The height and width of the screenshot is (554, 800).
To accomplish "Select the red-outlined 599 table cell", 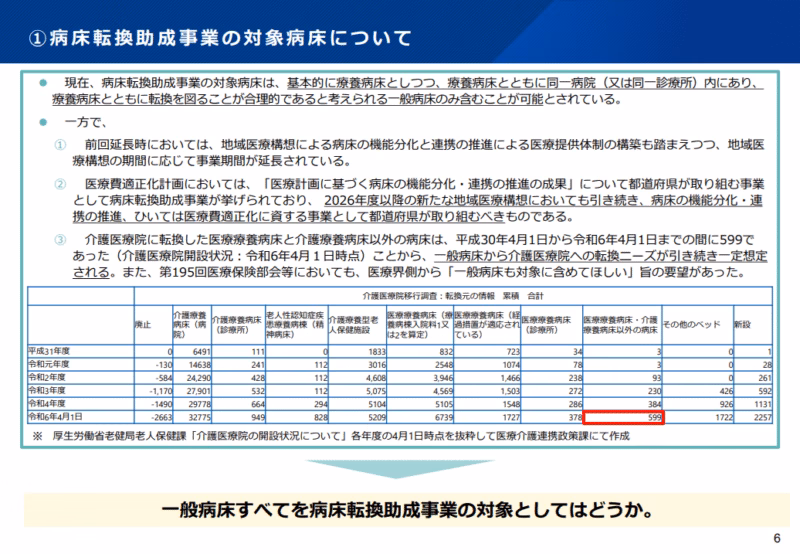I will click(620, 416).
